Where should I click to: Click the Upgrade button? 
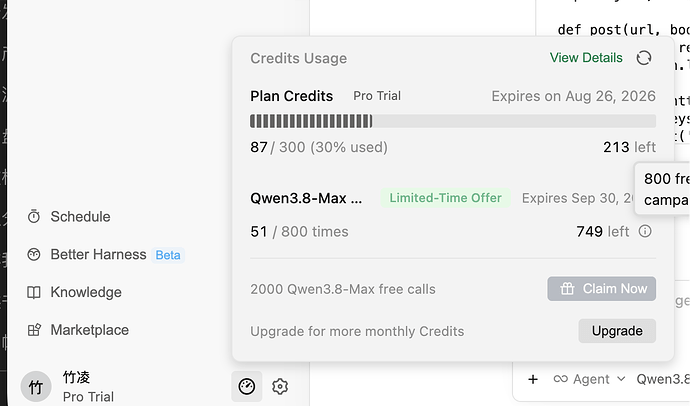[x=617, y=331]
